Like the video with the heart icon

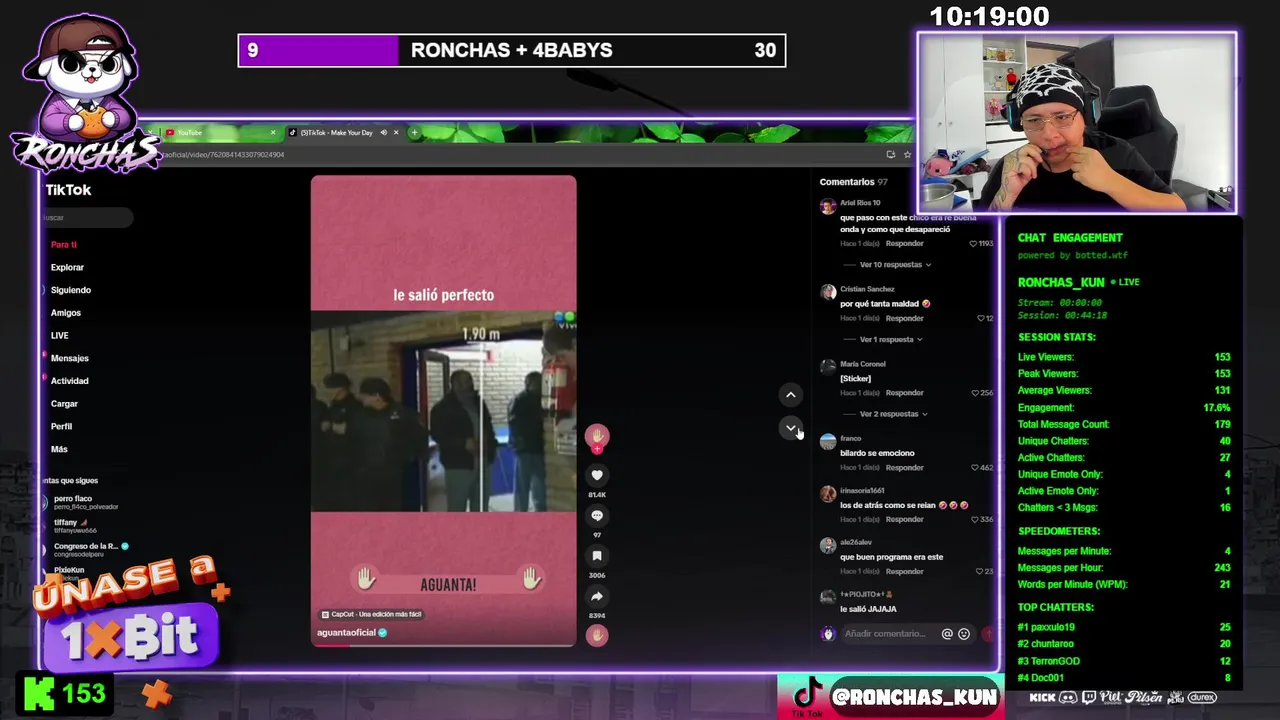click(x=597, y=476)
